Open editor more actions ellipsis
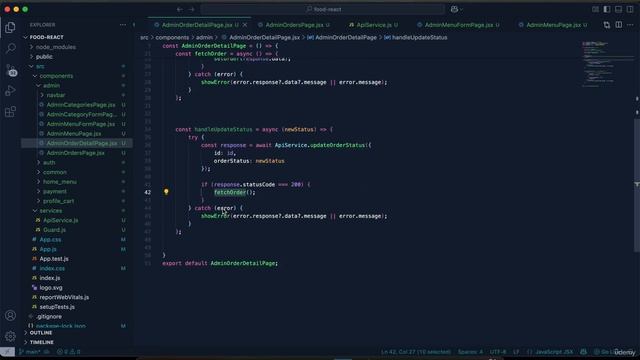 pyautogui.click(x=631, y=25)
